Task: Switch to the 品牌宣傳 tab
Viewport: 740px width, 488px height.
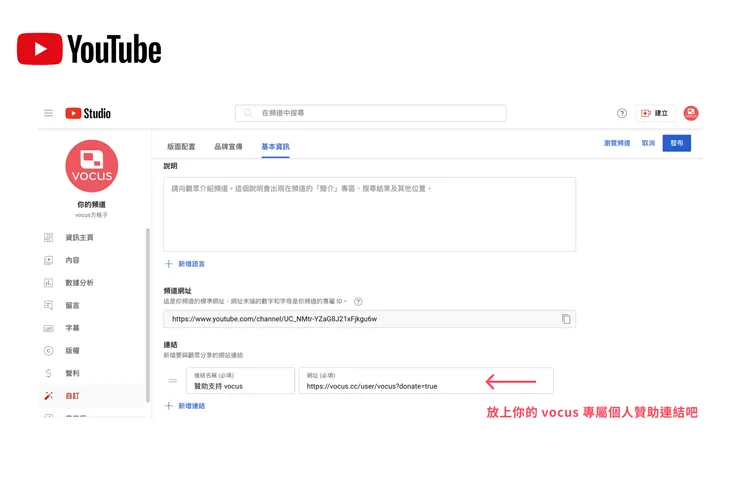Action: 228,147
